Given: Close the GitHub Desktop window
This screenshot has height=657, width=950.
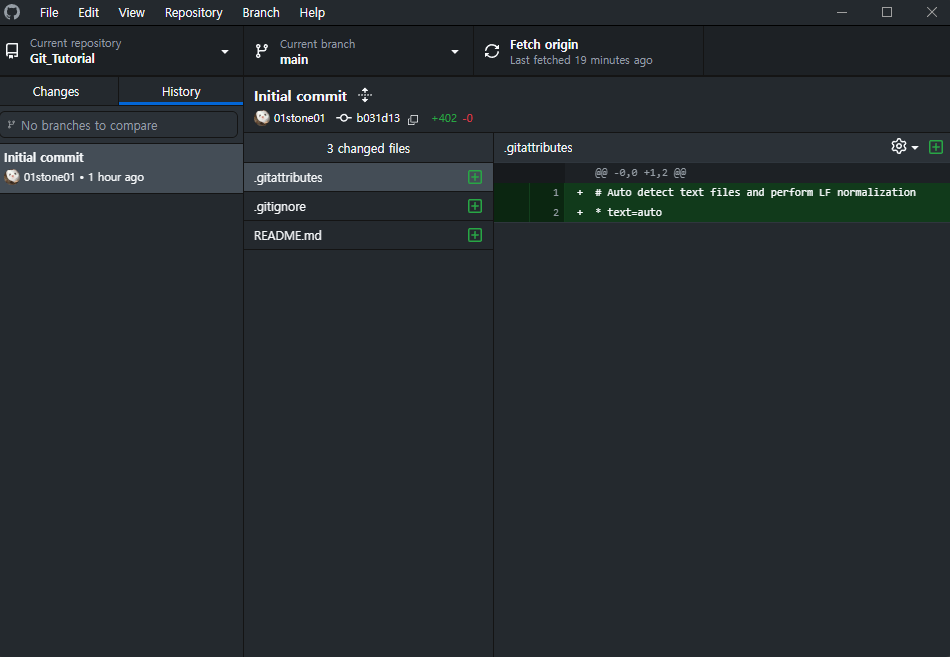Looking at the screenshot, I should (x=932, y=12).
